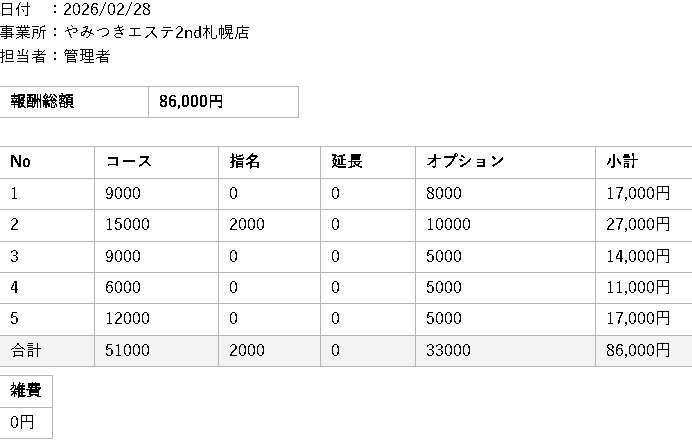Select row 2 option value 10000
Viewport: 692px width, 440px height.
448,225
